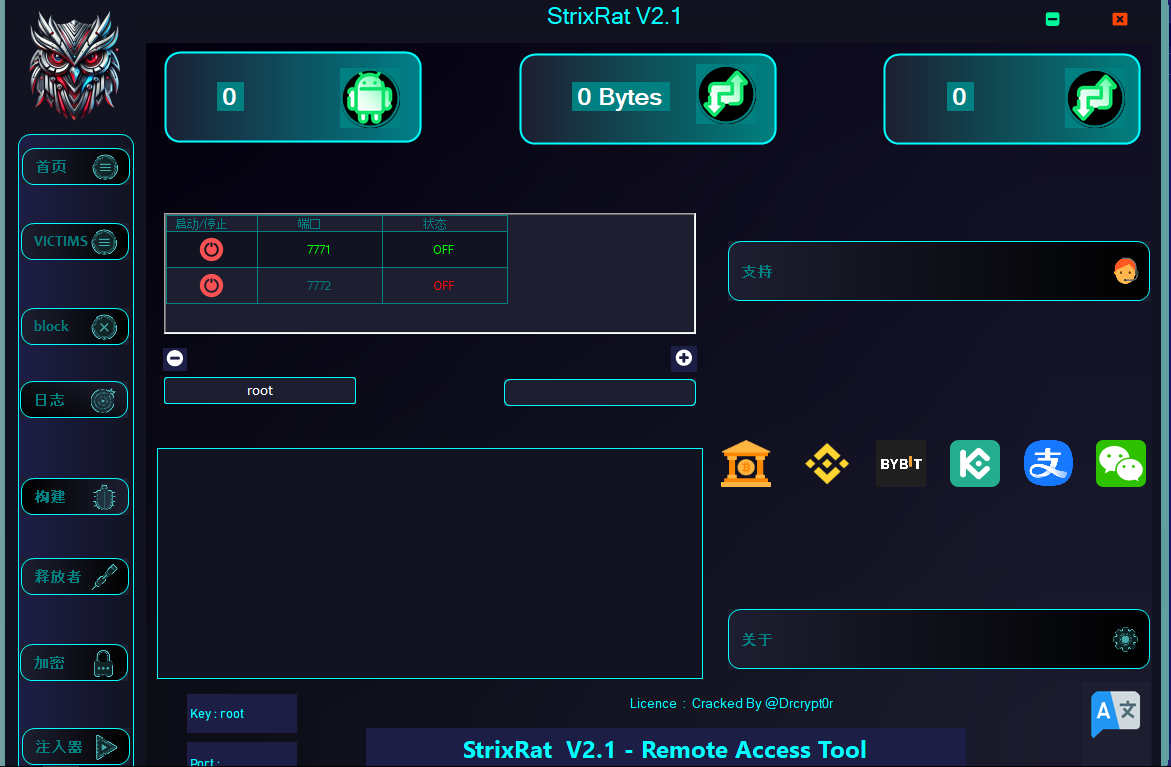
Task: Toggle the power button for port 7771
Action: pos(211,249)
